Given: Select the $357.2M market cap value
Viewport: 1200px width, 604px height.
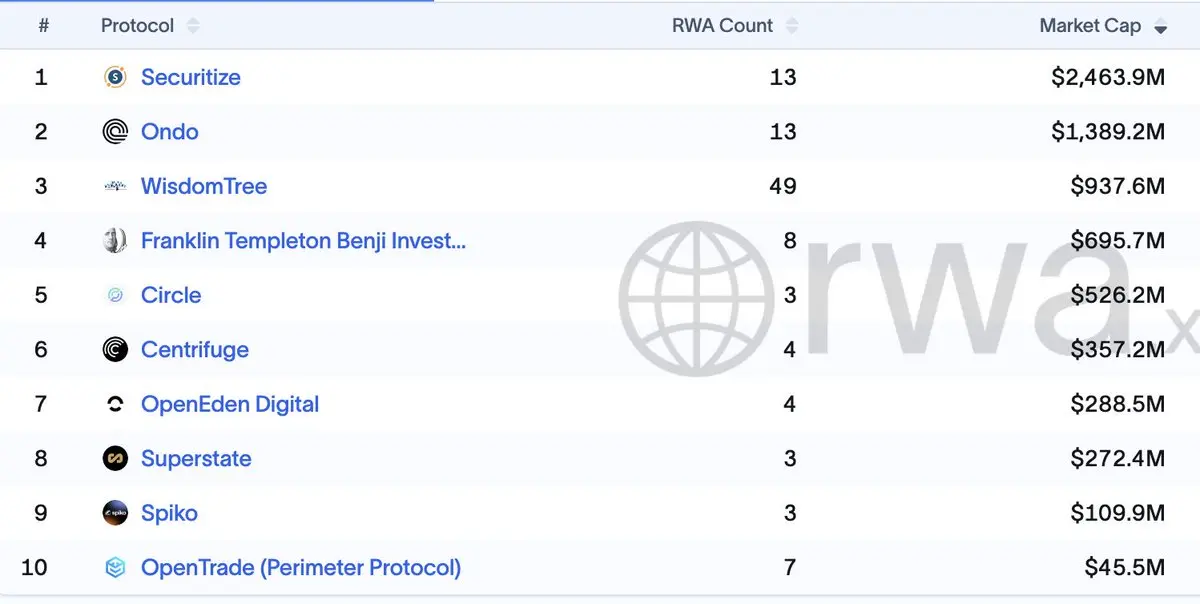Looking at the screenshot, I should [1118, 350].
